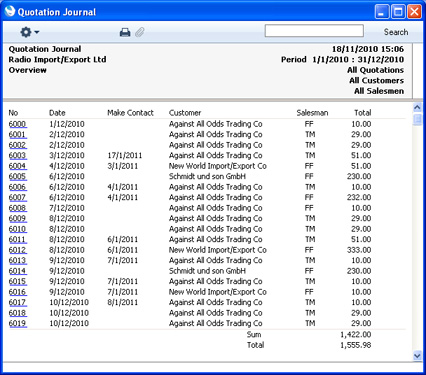Open quotation 6002 link
The width and height of the screenshot is (426, 375).
(18, 145)
